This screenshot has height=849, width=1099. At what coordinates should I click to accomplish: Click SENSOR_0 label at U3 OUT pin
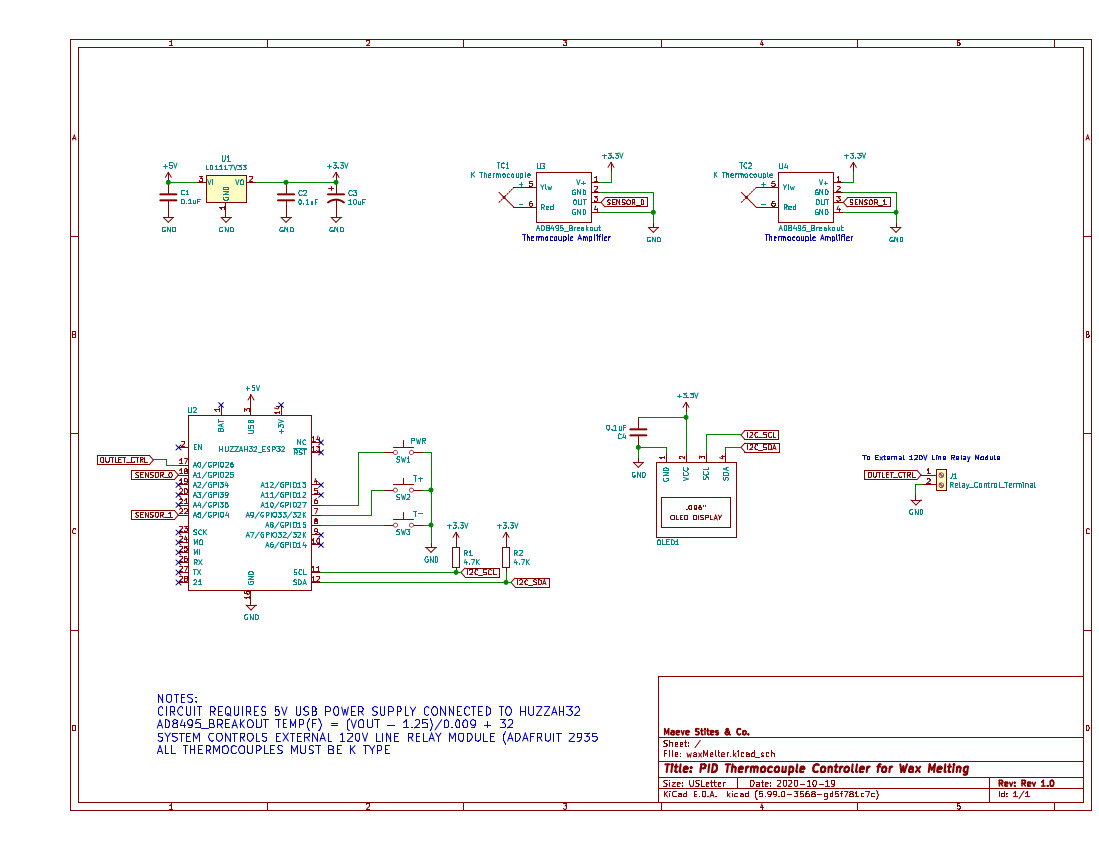[625, 202]
